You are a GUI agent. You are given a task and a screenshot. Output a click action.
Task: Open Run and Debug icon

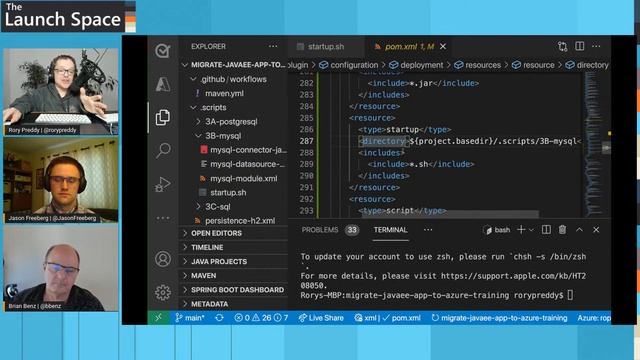tap(163, 184)
